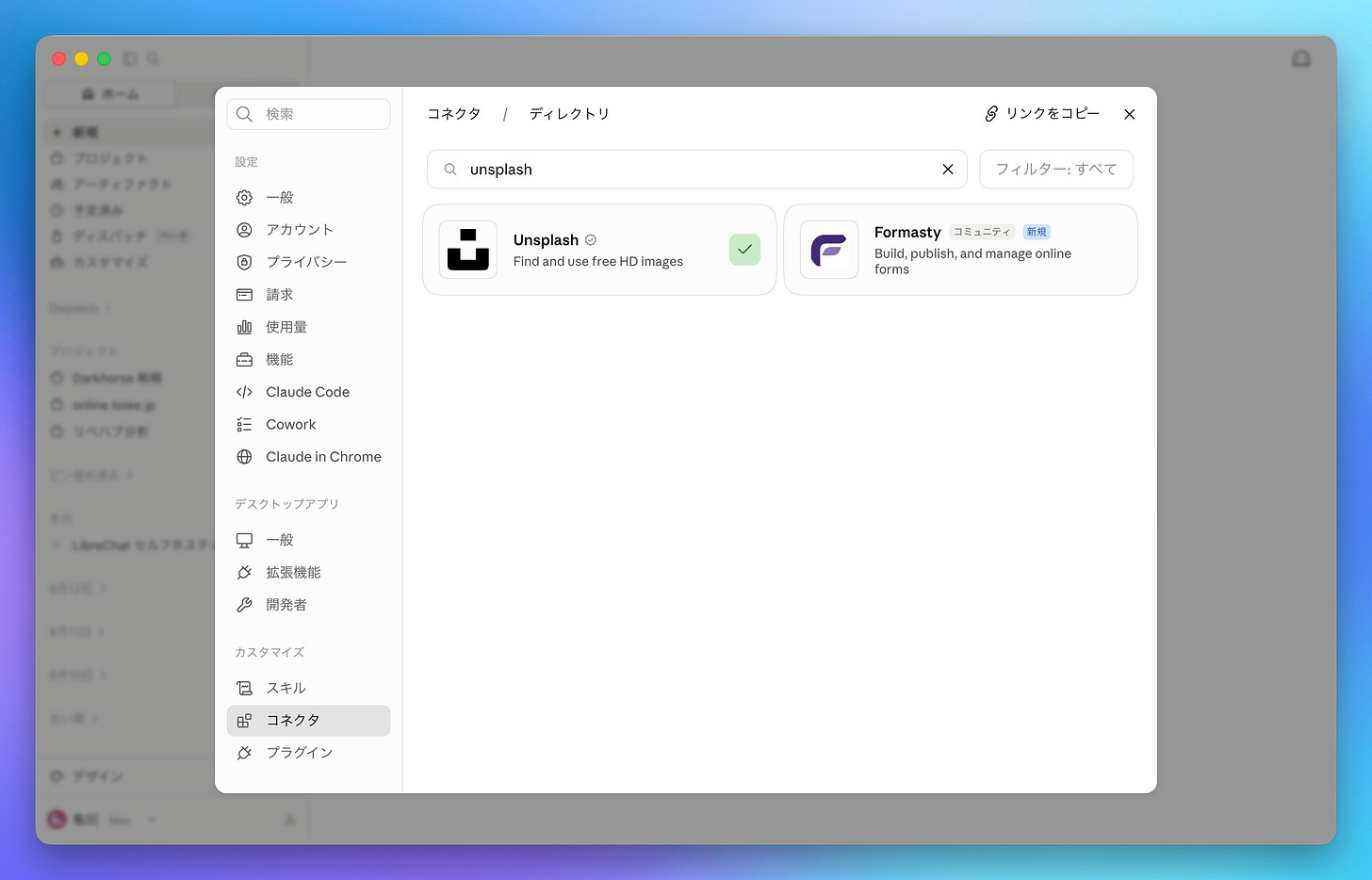
Task: Toggle the sidebar icon in the background window
Action: point(130,58)
